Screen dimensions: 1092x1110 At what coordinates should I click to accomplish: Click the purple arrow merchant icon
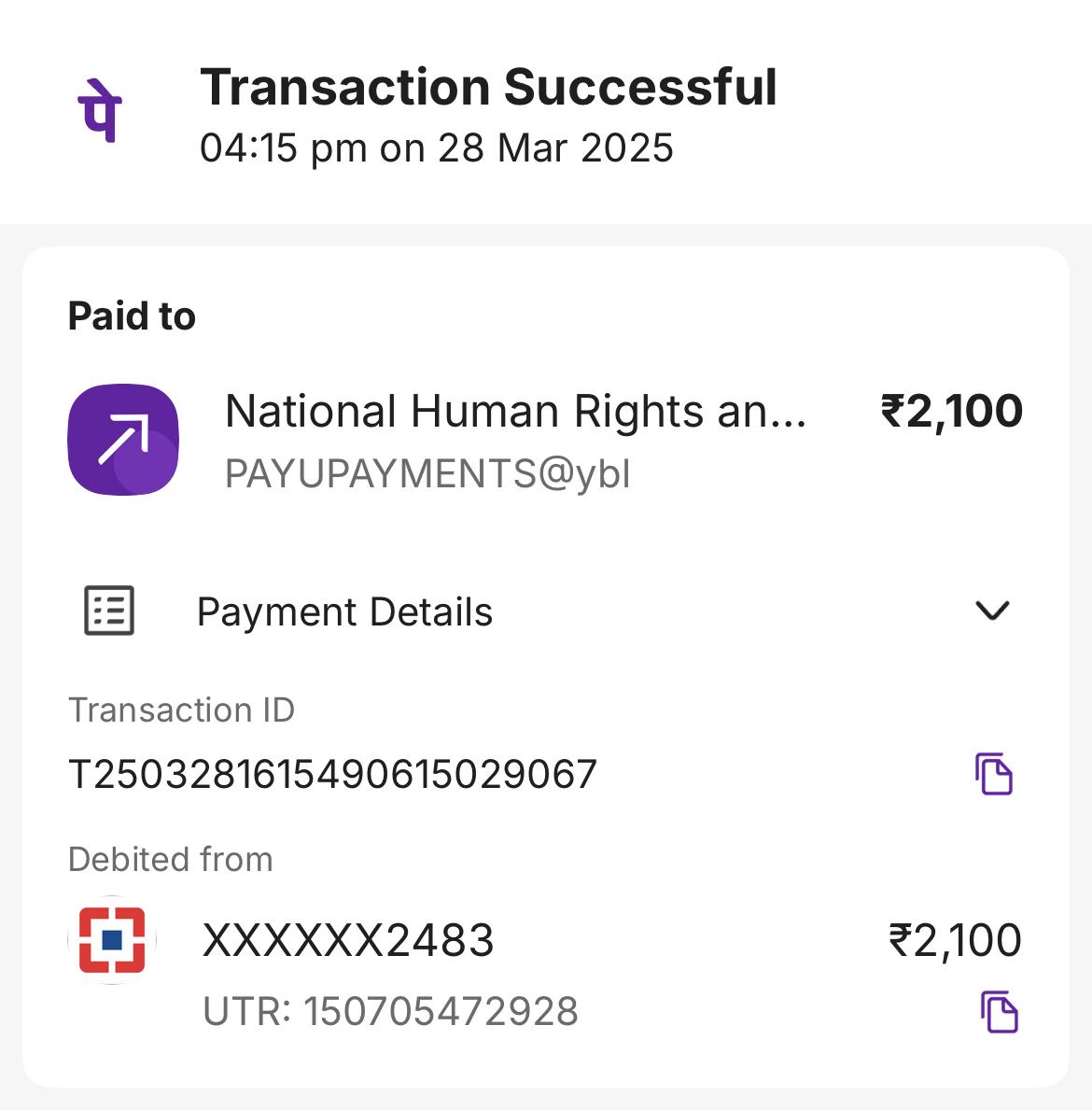123,439
